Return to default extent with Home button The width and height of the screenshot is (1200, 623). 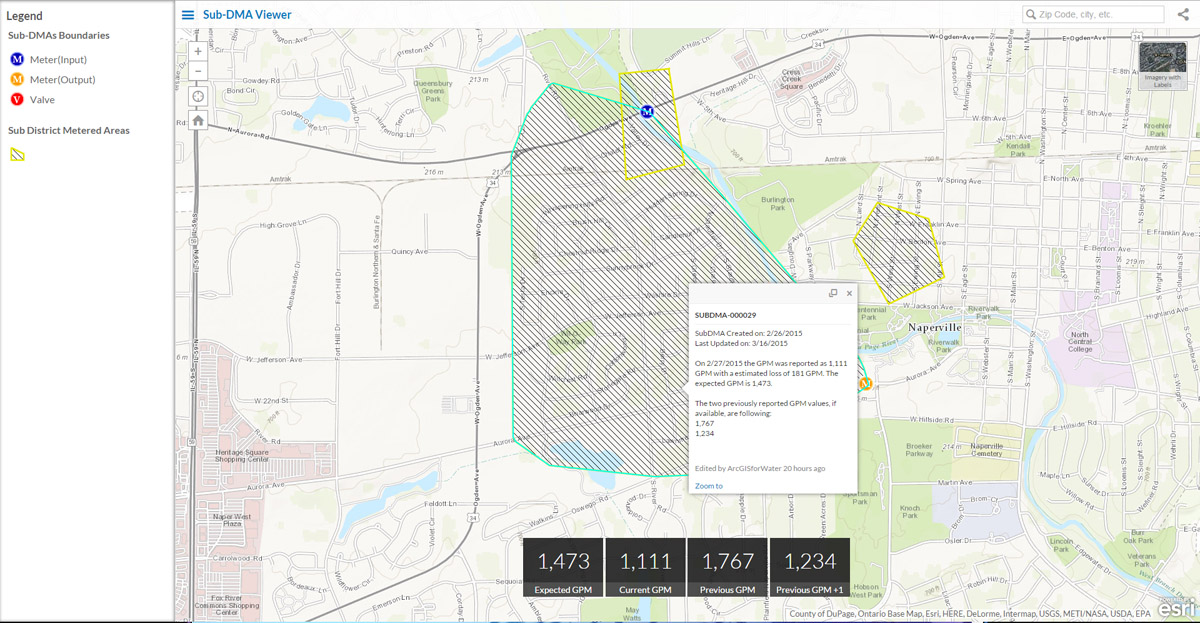point(198,121)
